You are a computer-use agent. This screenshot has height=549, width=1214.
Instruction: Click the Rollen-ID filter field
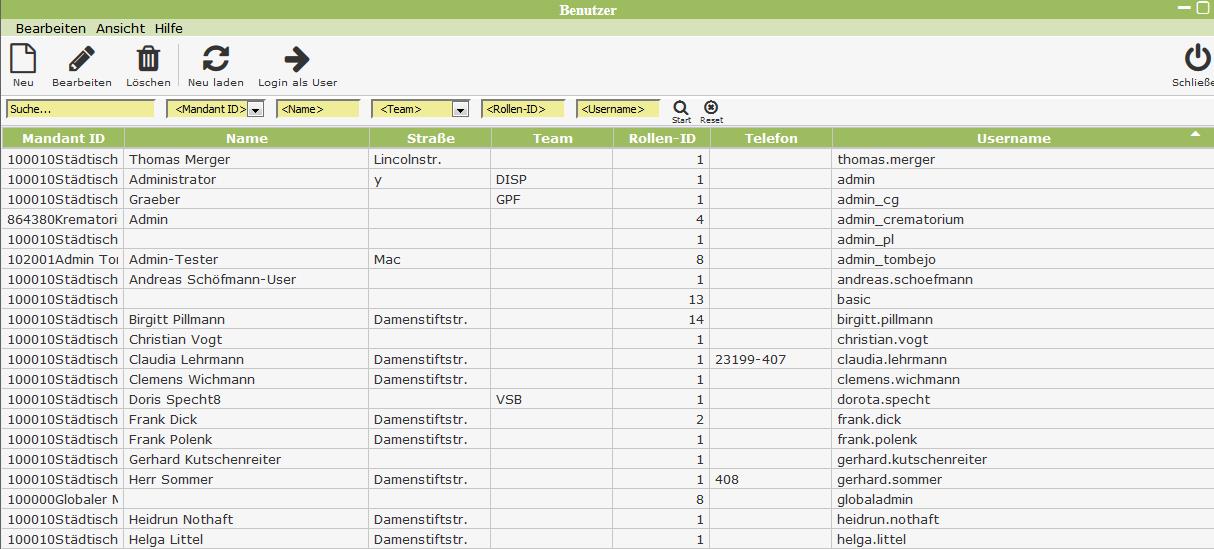(522, 109)
